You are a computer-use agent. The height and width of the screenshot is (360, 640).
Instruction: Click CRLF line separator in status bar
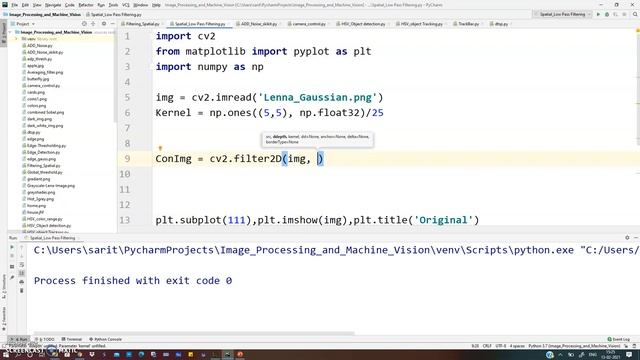pyautogui.click(x=487, y=346)
